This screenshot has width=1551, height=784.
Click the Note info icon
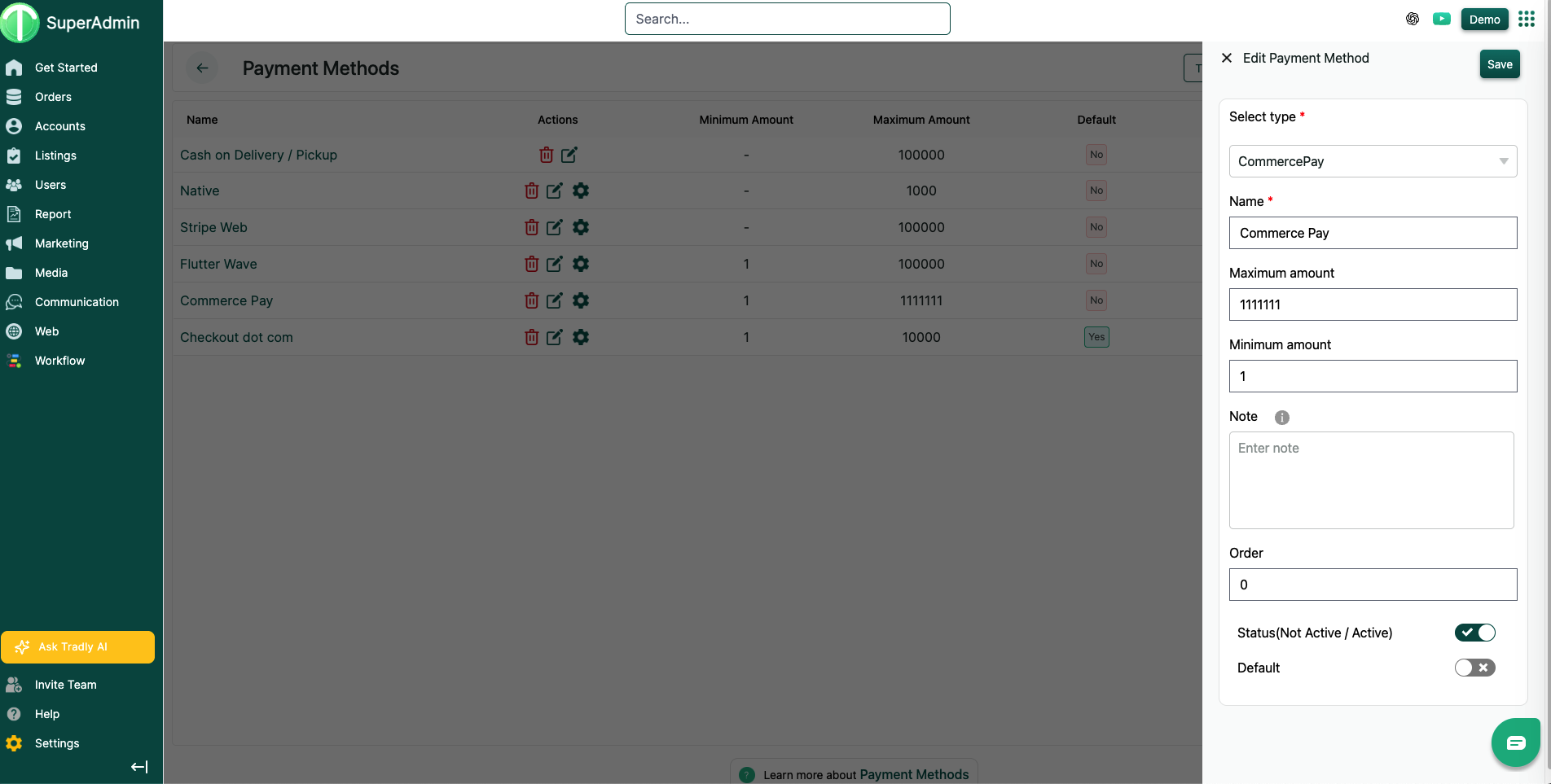pyautogui.click(x=1281, y=418)
